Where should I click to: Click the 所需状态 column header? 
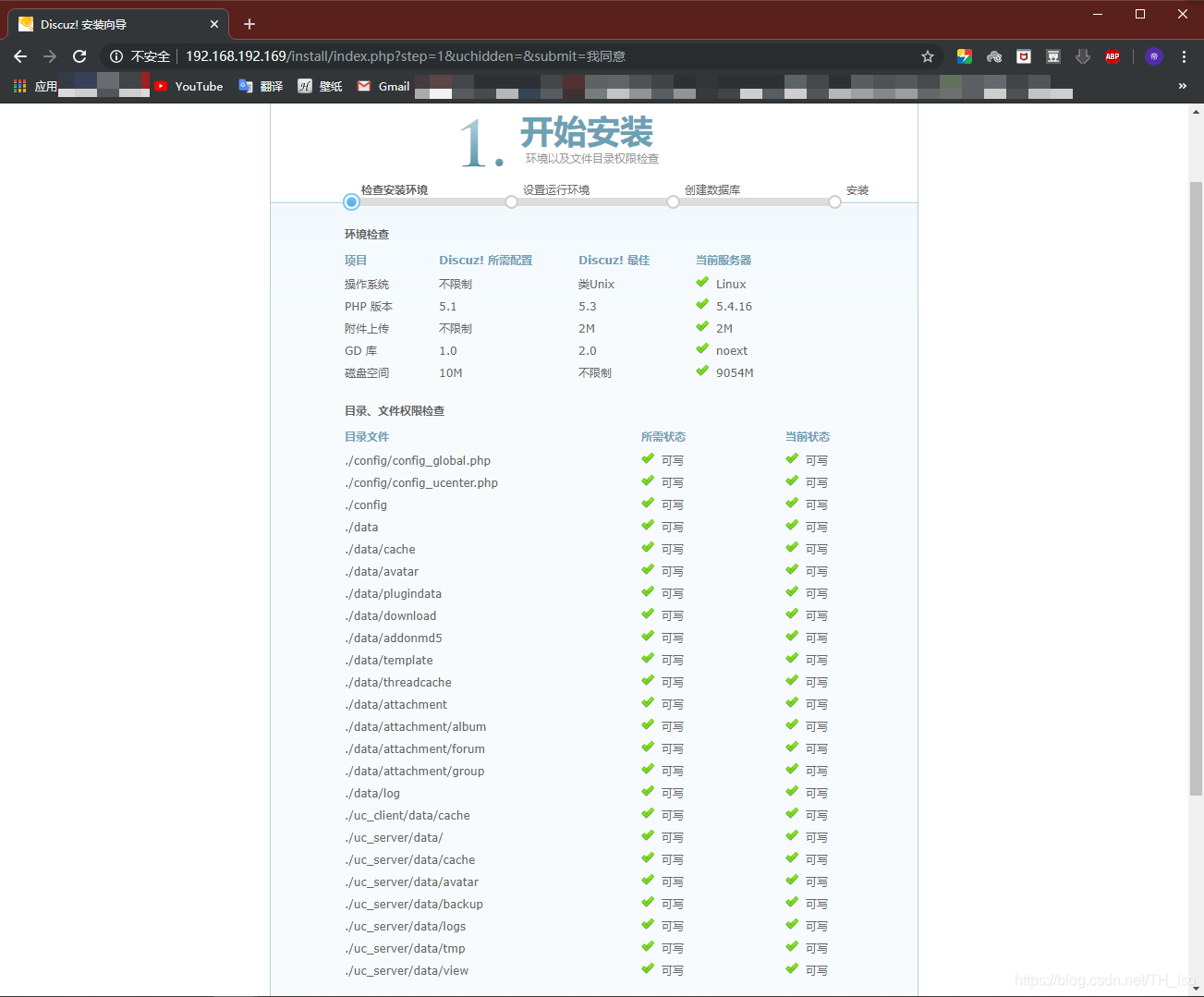click(663, 437)
